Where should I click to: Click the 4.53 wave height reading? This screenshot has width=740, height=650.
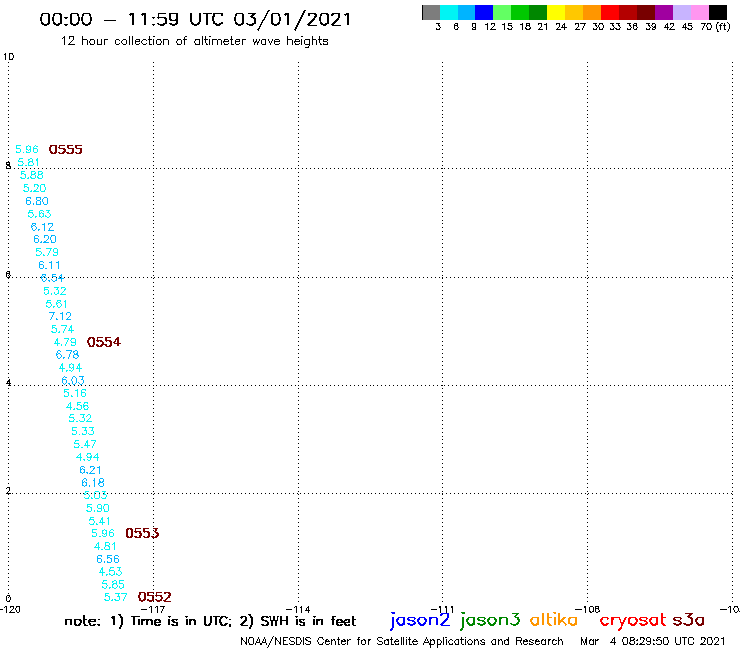[111, 572]
